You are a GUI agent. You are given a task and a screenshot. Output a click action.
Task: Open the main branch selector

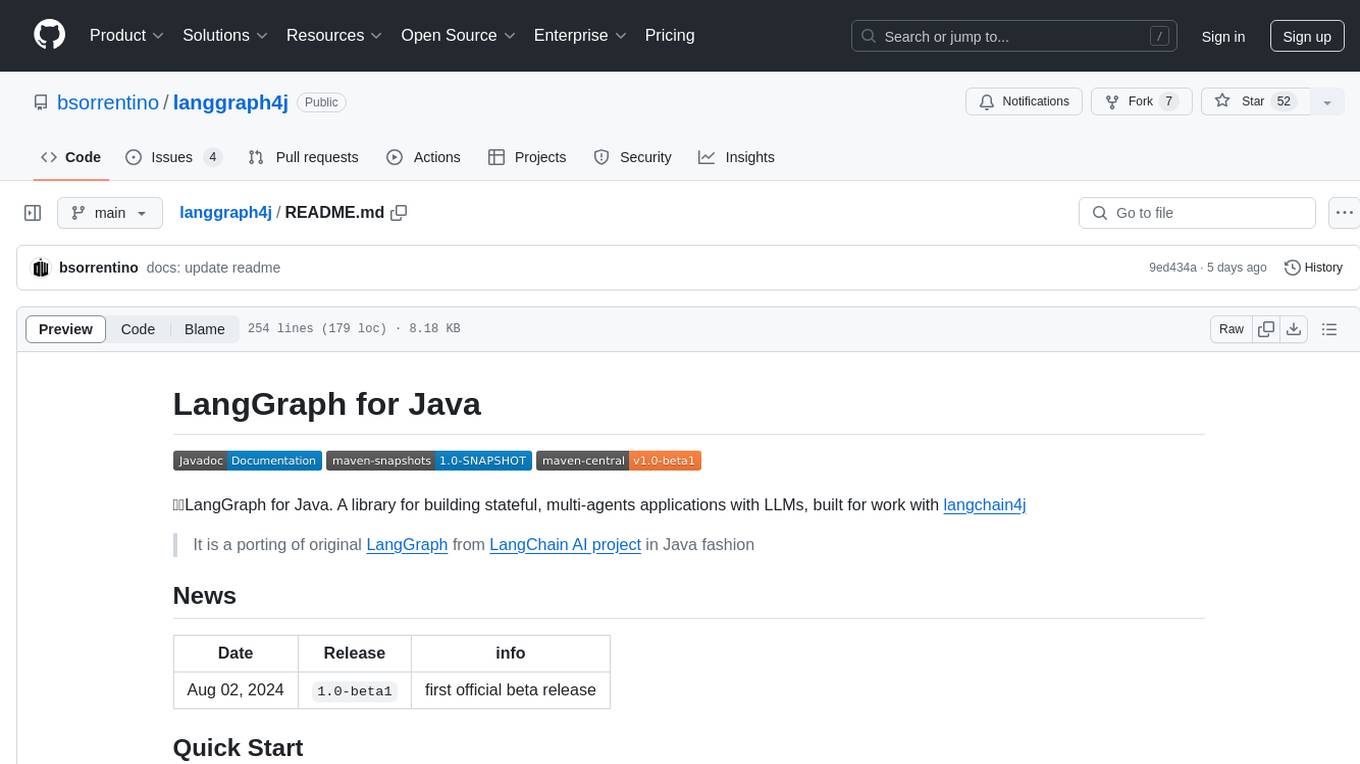(x=110, y=213)
